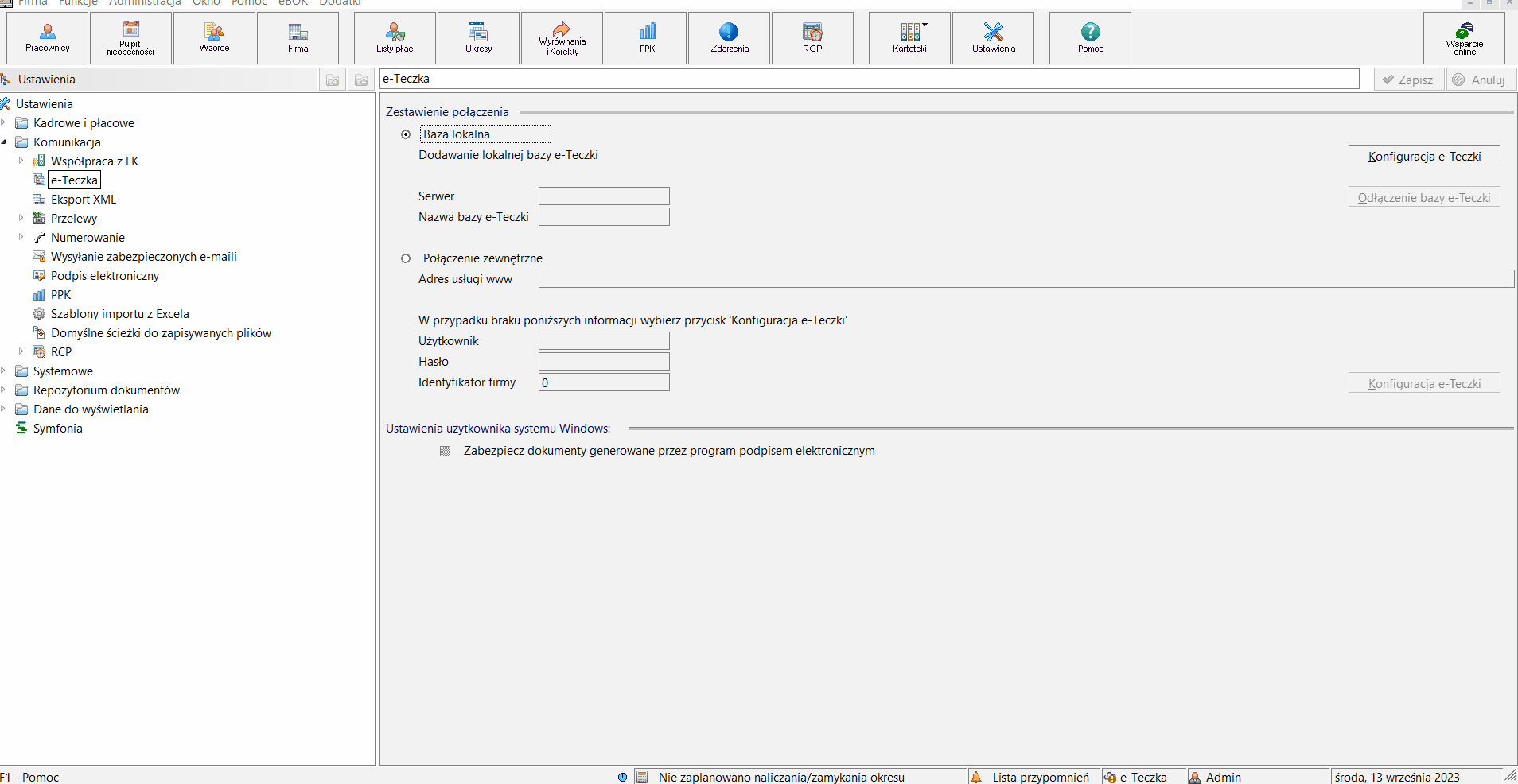Open Zdarzenia from the toolbar
The image size is (1518, 784).
point(729,38)
